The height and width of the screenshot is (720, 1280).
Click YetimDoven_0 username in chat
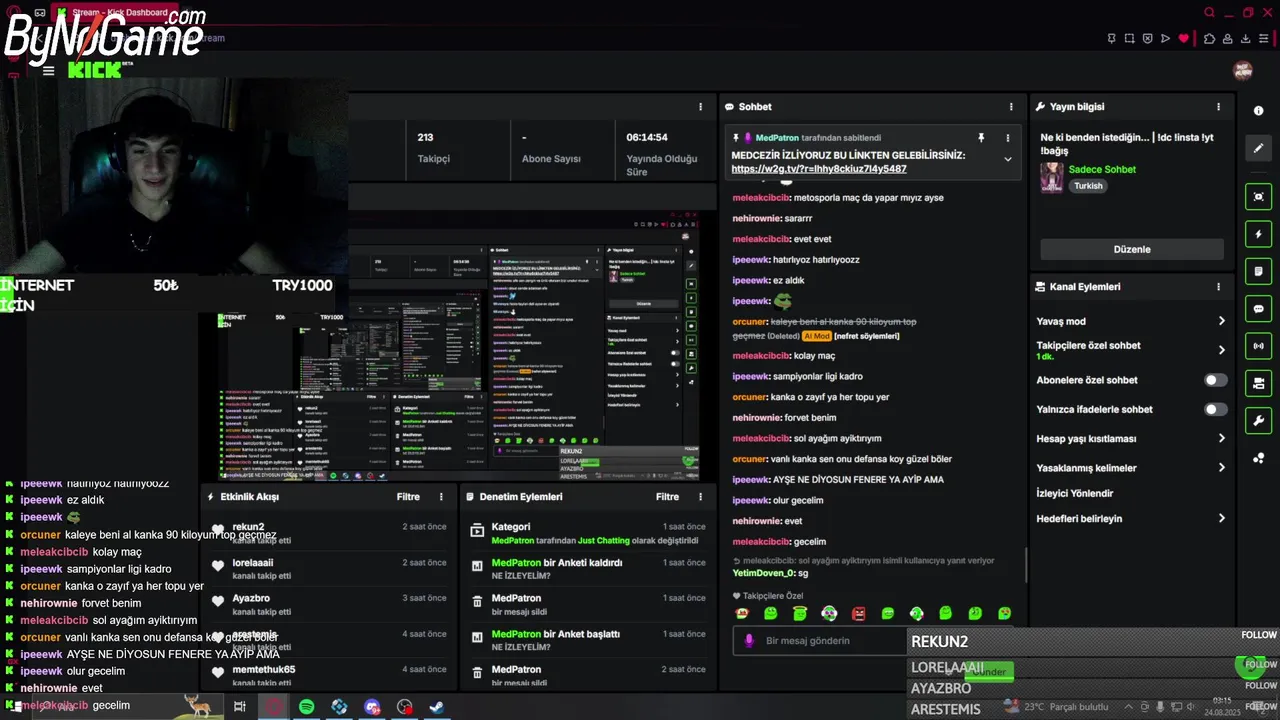coord(763,573)
